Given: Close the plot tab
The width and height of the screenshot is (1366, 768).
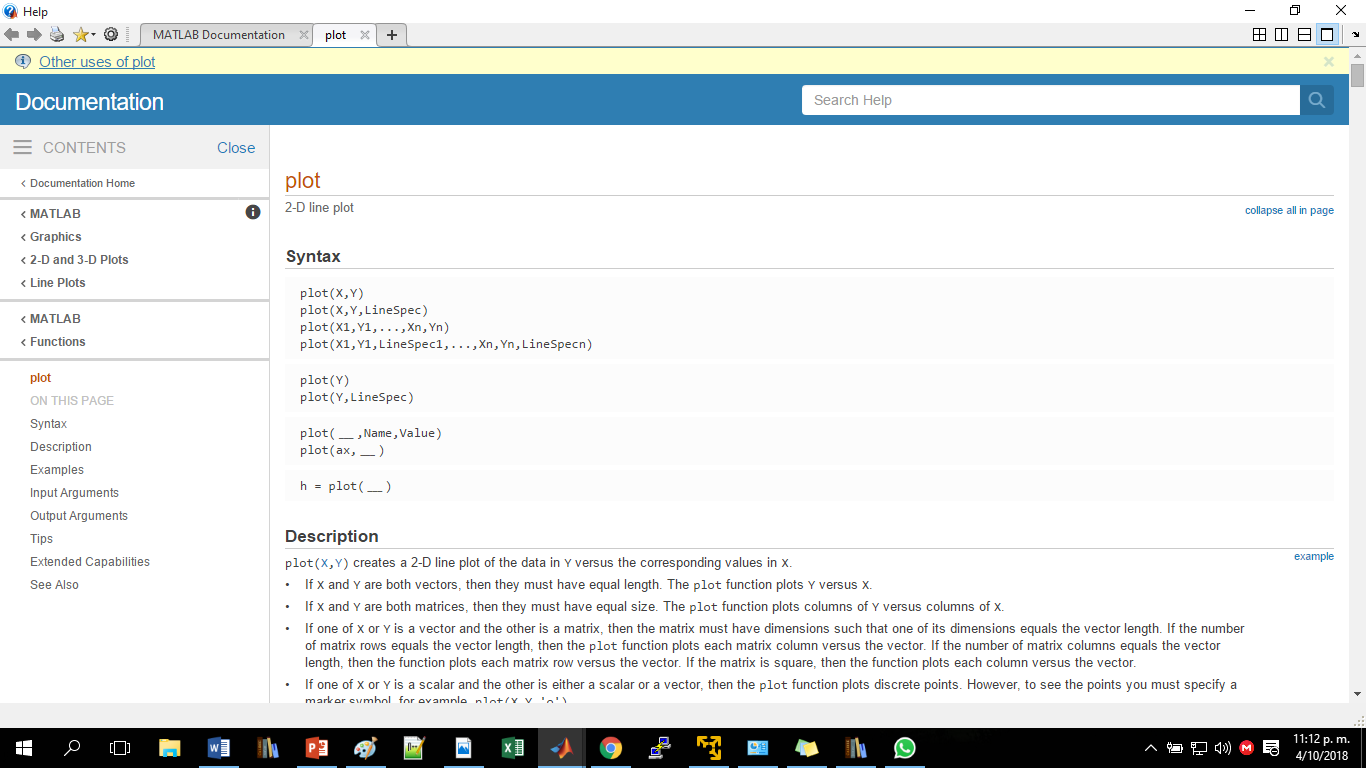Looking at the screenshot, I should tap(365, 35).
